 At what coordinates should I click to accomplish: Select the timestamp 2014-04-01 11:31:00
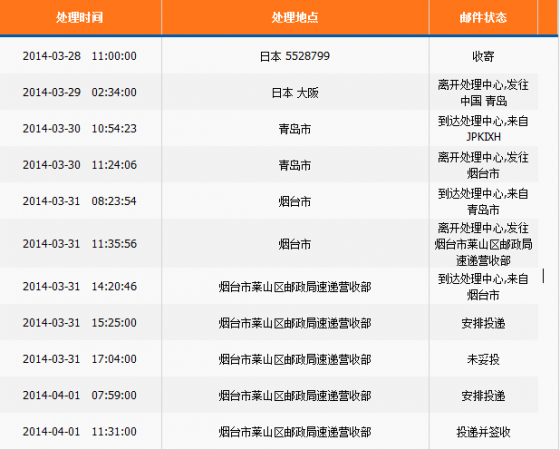80,431
